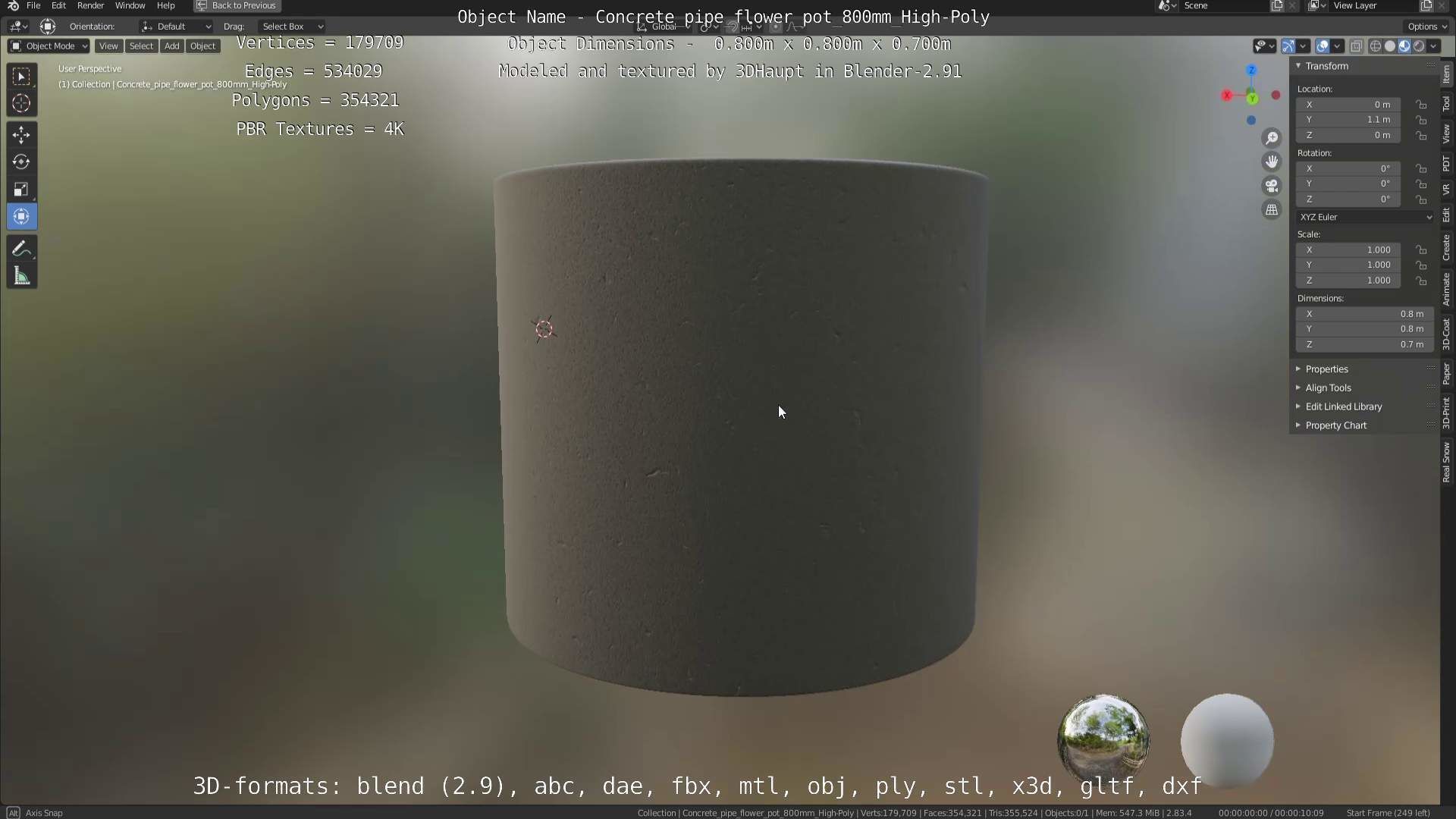The image size is (1456, 819).
Task: Open Orientation Default dropdown
Action: (176, 27)
